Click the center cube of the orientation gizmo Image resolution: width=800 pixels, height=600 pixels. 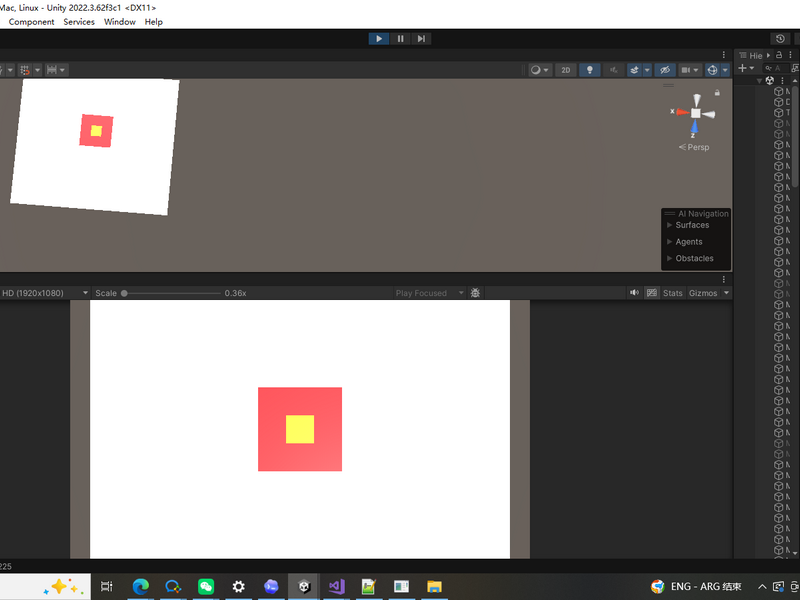click(x=695, y=113)
